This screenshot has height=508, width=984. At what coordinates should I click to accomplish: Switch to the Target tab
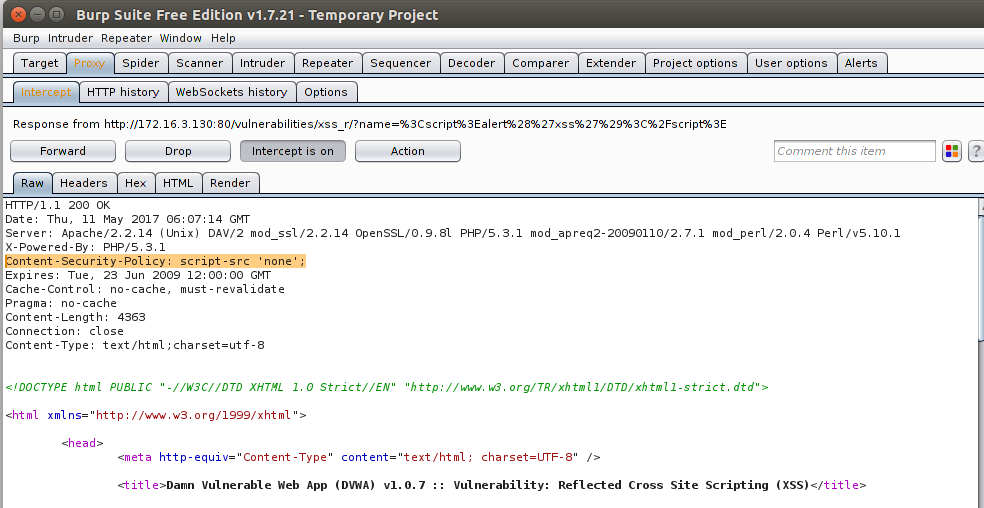tap(40, 63)
